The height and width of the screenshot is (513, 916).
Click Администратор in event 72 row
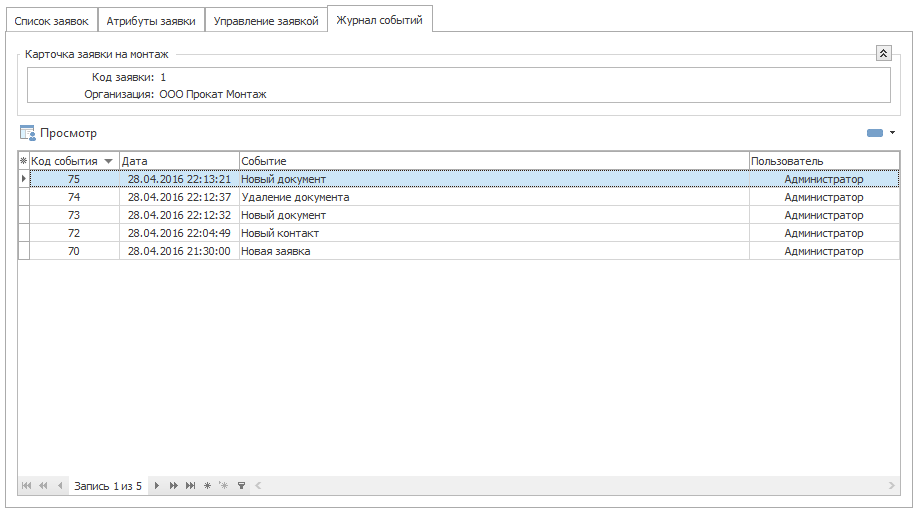(824, 233)
